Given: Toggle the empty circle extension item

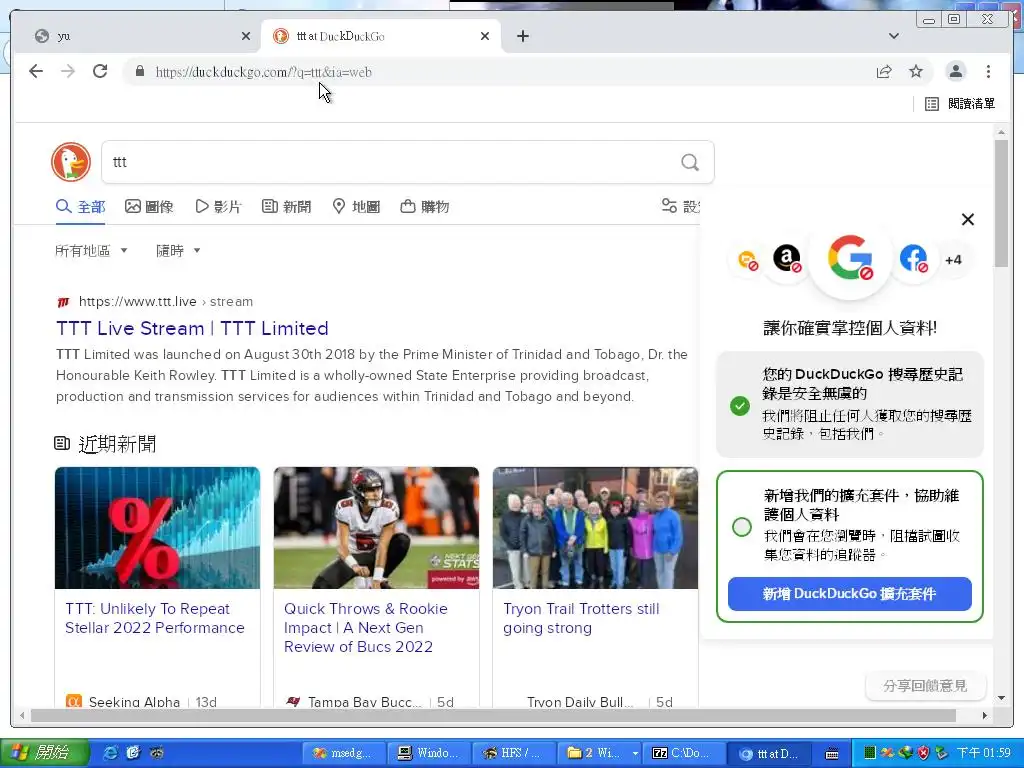Looking at the screenshot, I should point(742,526).
